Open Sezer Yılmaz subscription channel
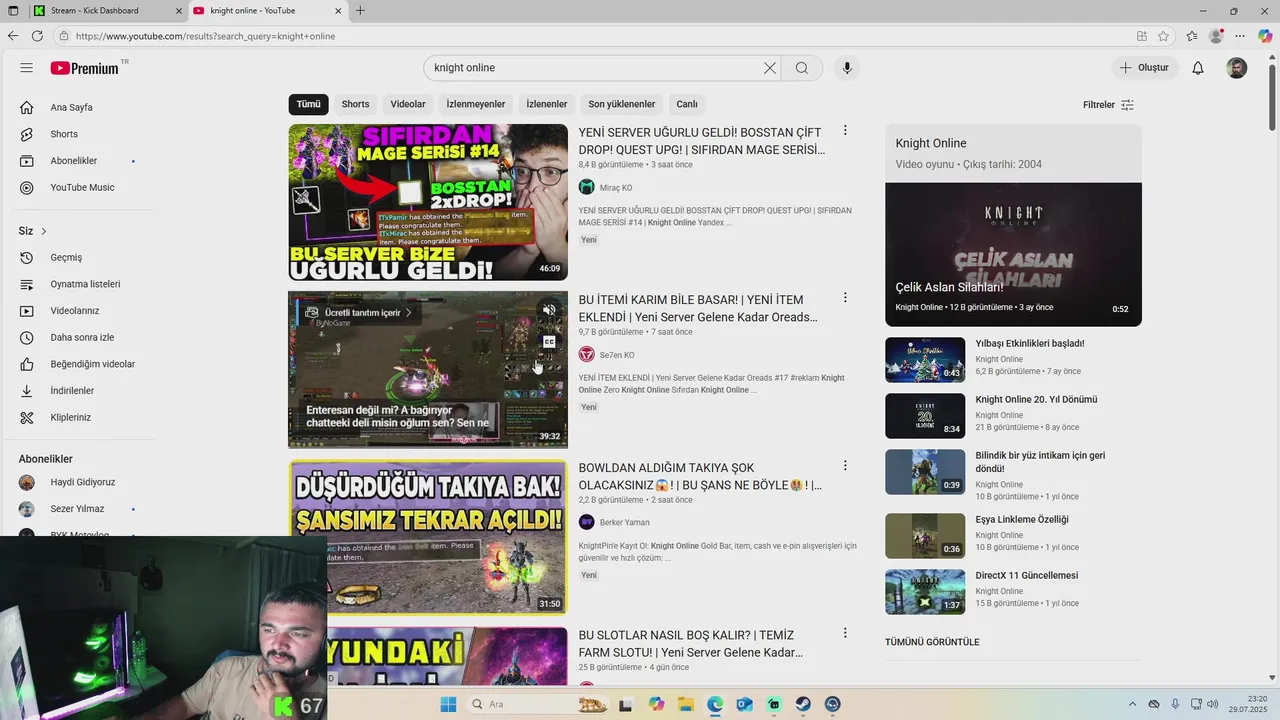The height and width of the screenshot is (720, 1280). pyautogui.click(x=78, y=509)
